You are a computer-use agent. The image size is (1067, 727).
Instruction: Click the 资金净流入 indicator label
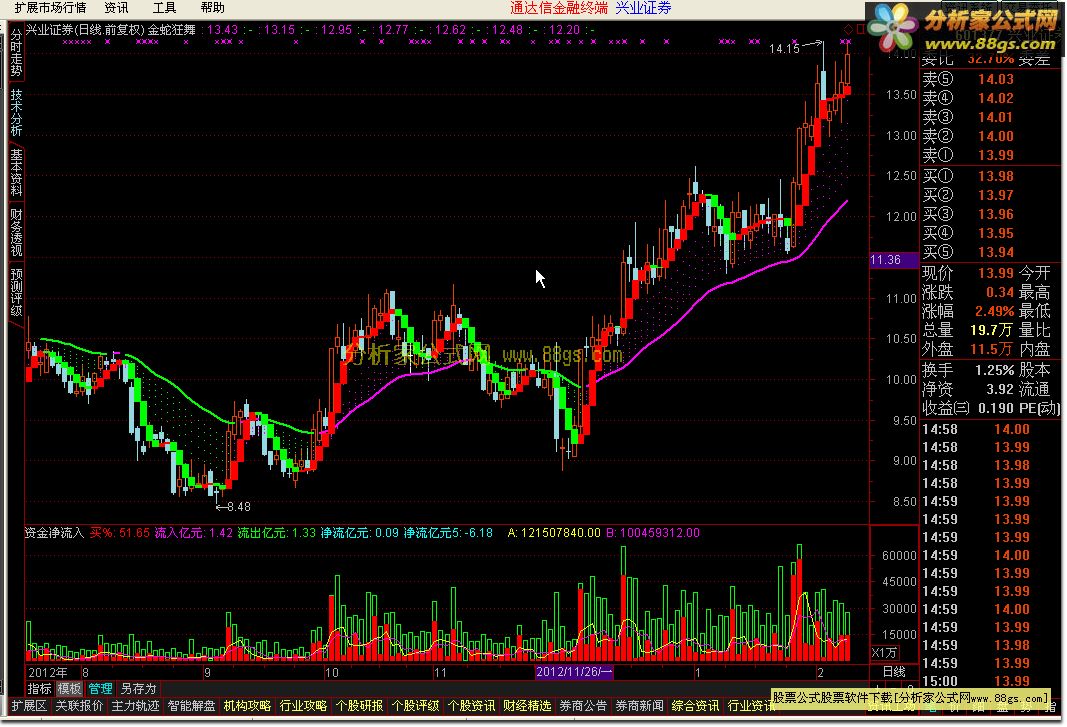pos(54,532)
